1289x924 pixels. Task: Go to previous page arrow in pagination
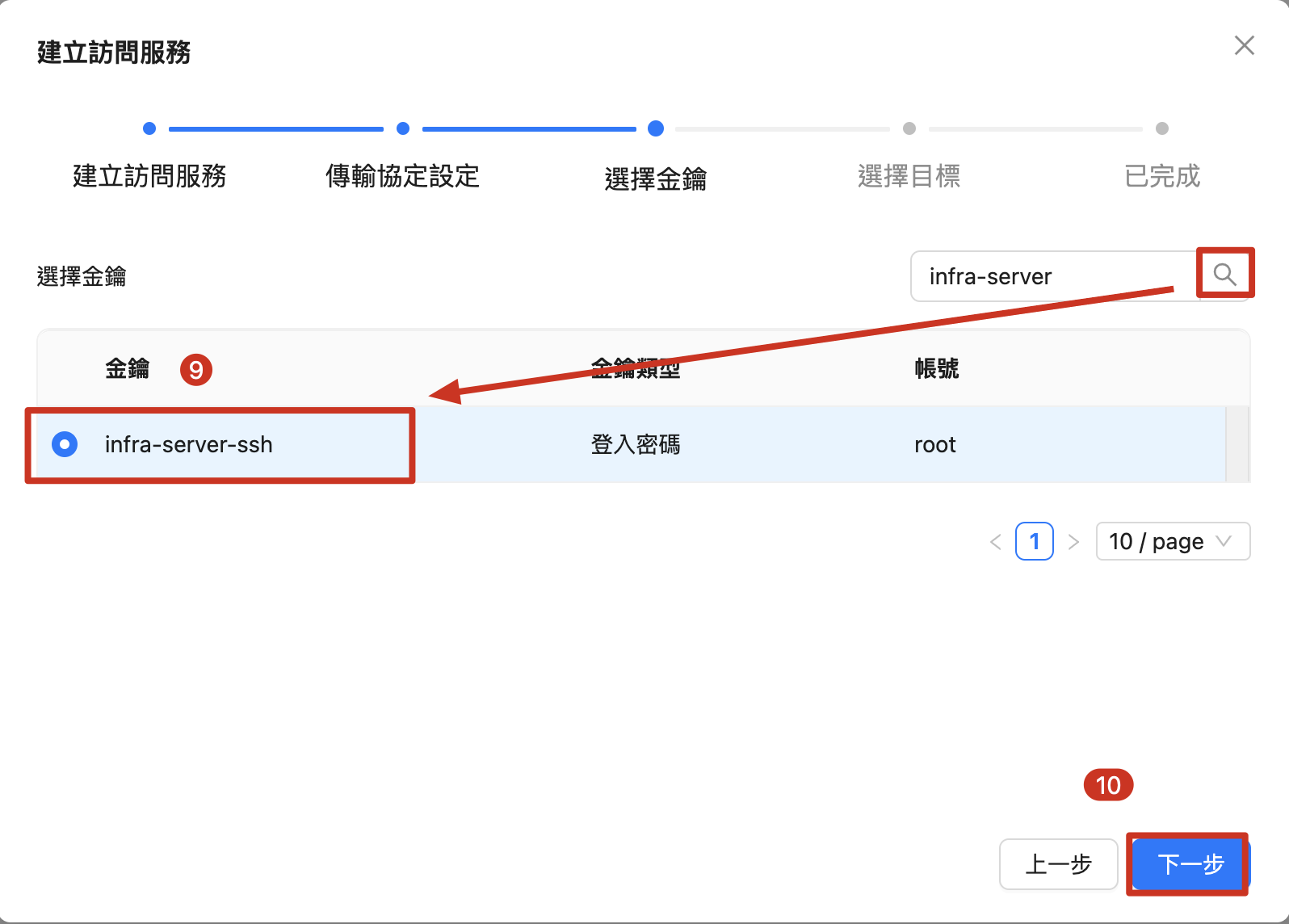995,542
